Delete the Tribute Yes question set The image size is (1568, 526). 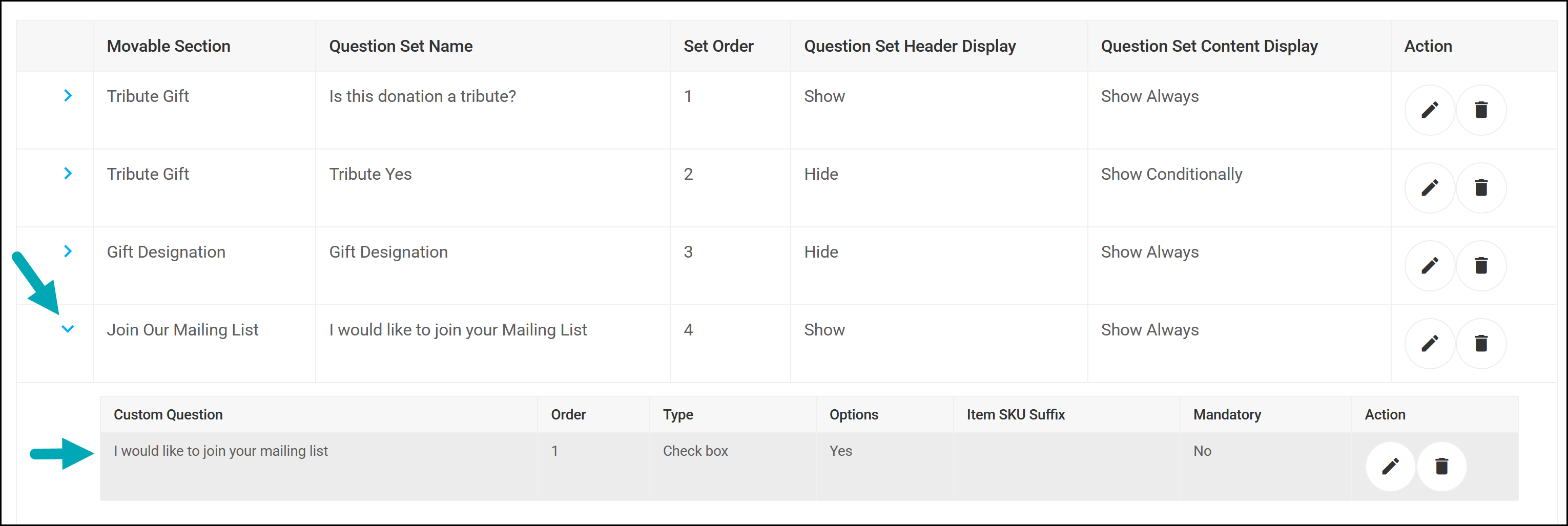tap(1481, 188)
